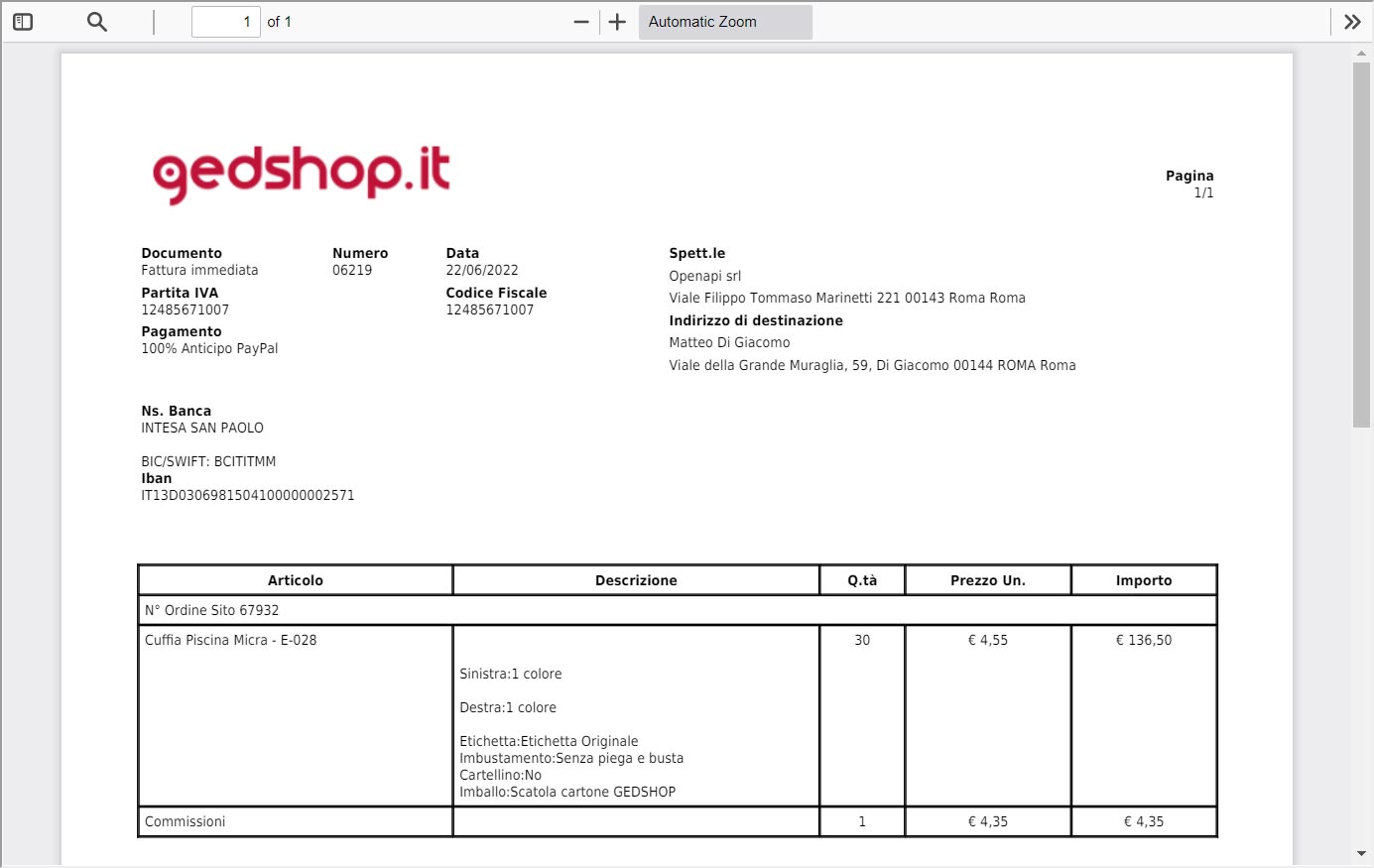This screenshot has width=1374, height=868.
Task: Toggle the sidebar panel icon
Action: click(x=23, y=22)
